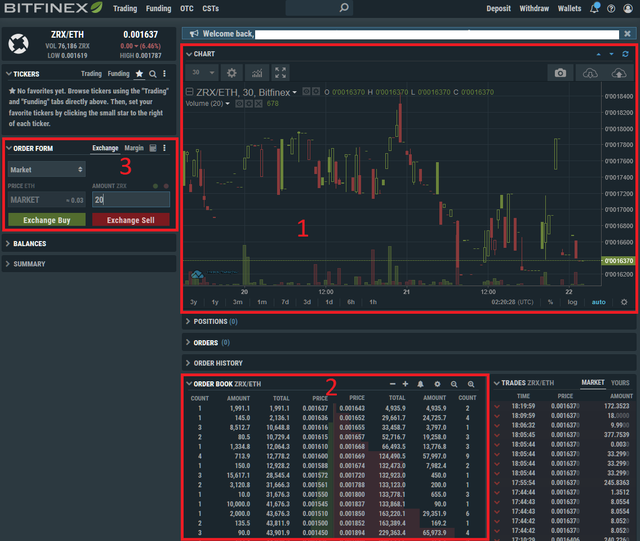The image size is (640, 541).
Task: Click the notifications bell in top bar
Action: pos(595,8)
